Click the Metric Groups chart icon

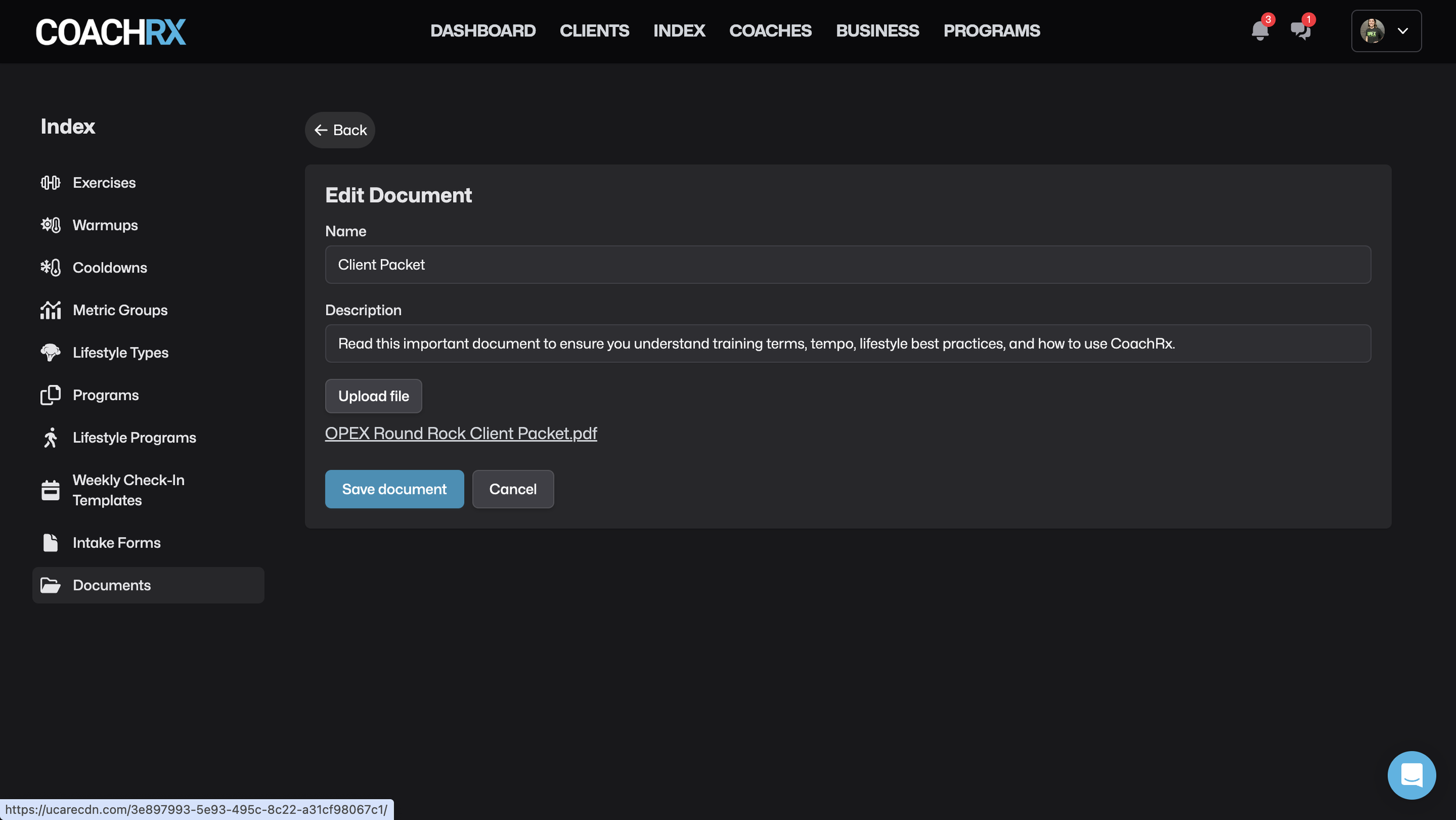tap(51, 310)
